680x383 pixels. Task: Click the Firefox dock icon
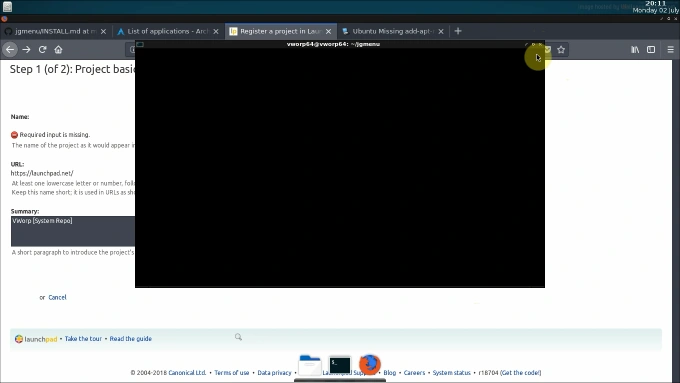(369, 364)
